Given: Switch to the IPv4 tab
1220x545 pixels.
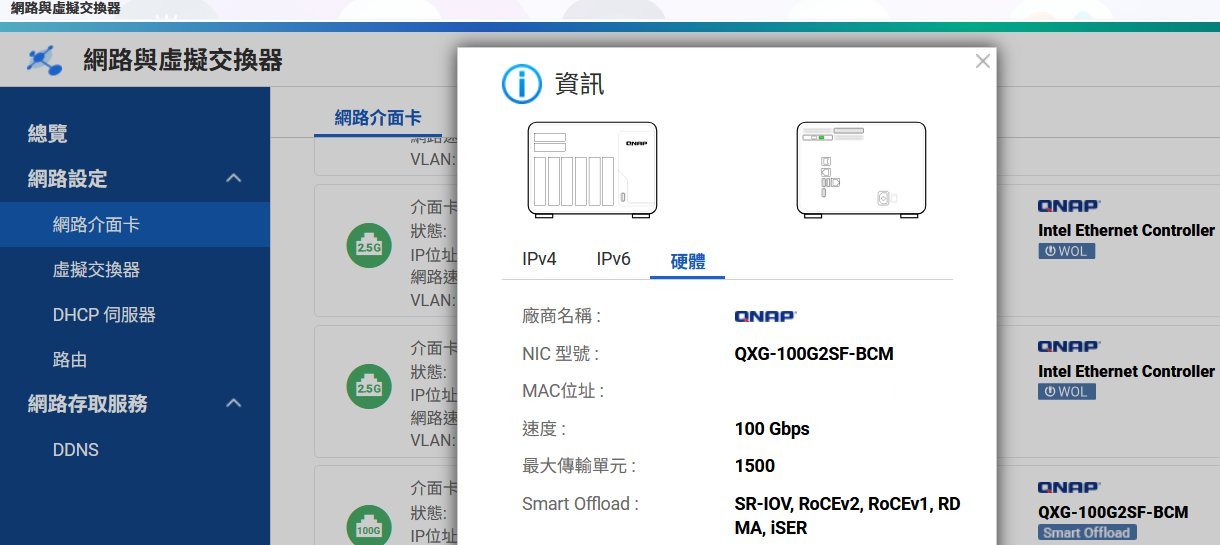Looking at the screenshot, I should tap(539, 259).
